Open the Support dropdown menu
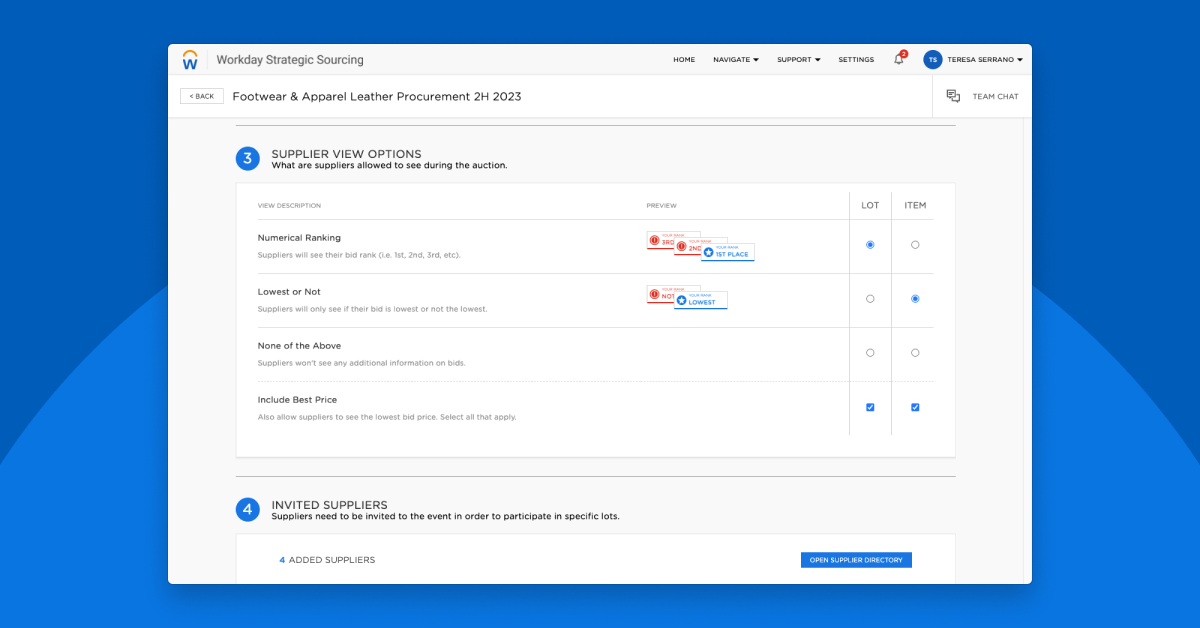 [798, 60]
